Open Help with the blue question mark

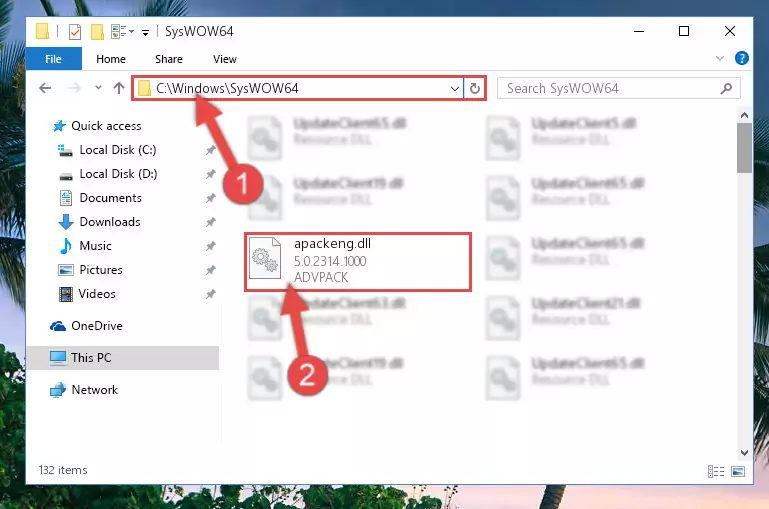(x=742, y=58)
